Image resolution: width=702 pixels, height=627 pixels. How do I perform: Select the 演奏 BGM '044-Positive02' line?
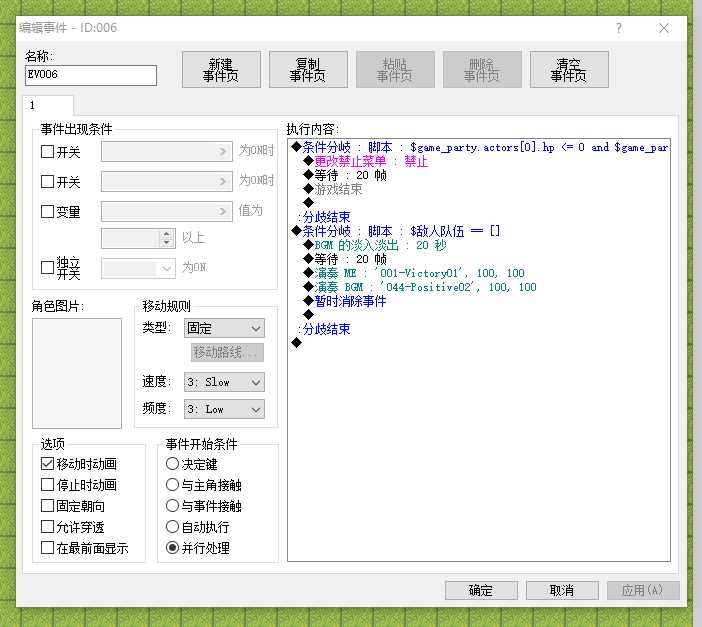click(419, 287)
